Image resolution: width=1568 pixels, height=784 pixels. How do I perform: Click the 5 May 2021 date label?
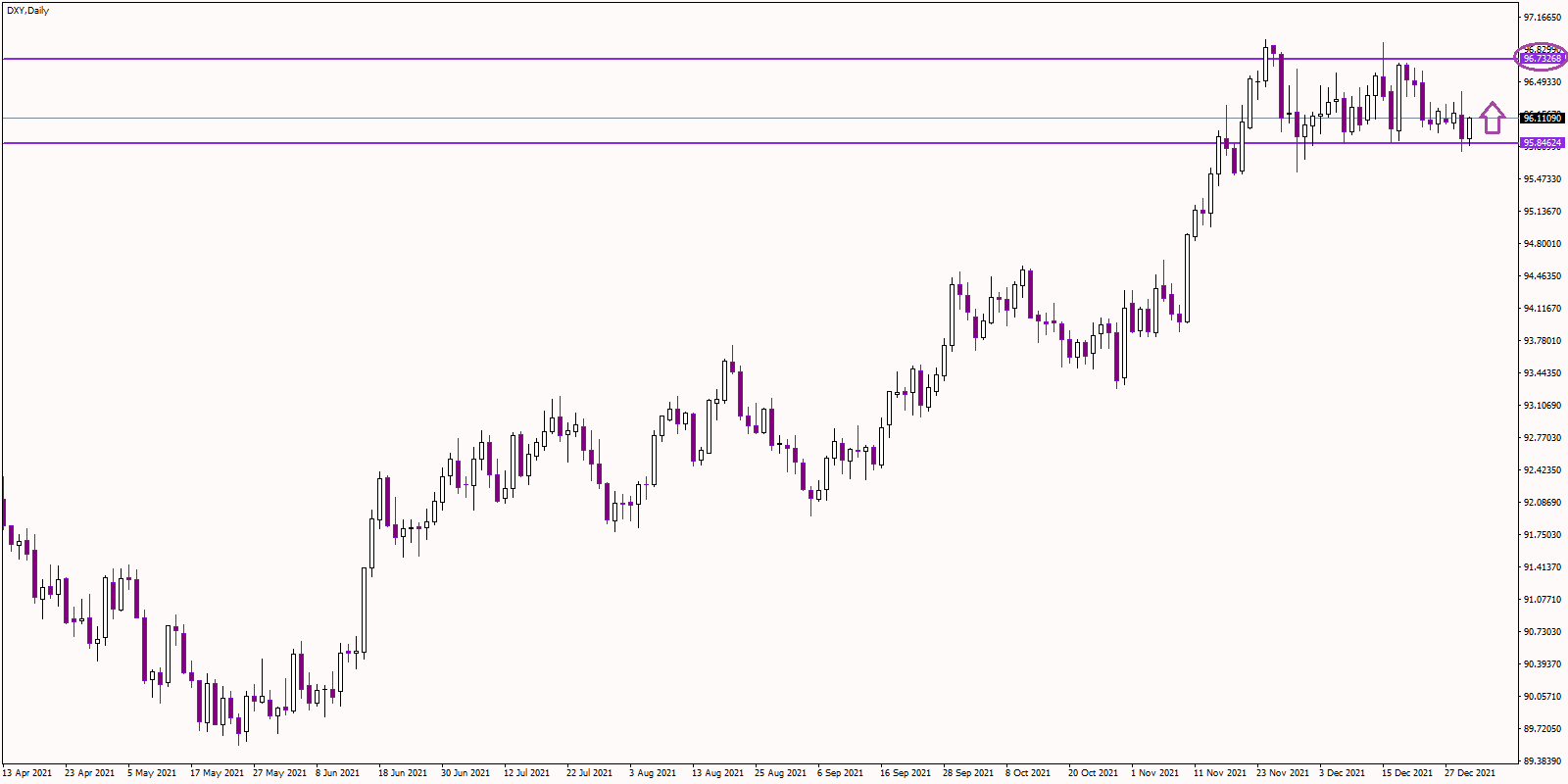coord(152,773)
